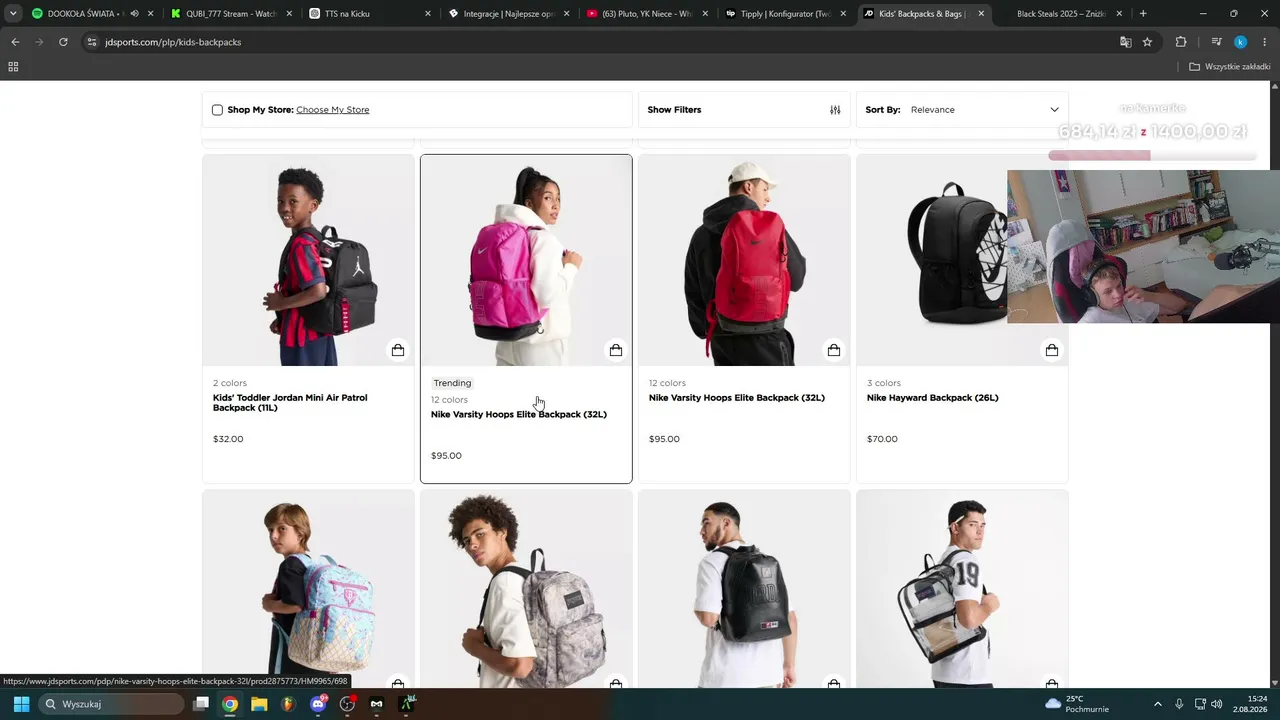Tick the Shop My Store checkbox
Image resolution: width=1280 pixels, height=720 pixels.
tap(217, 110)
